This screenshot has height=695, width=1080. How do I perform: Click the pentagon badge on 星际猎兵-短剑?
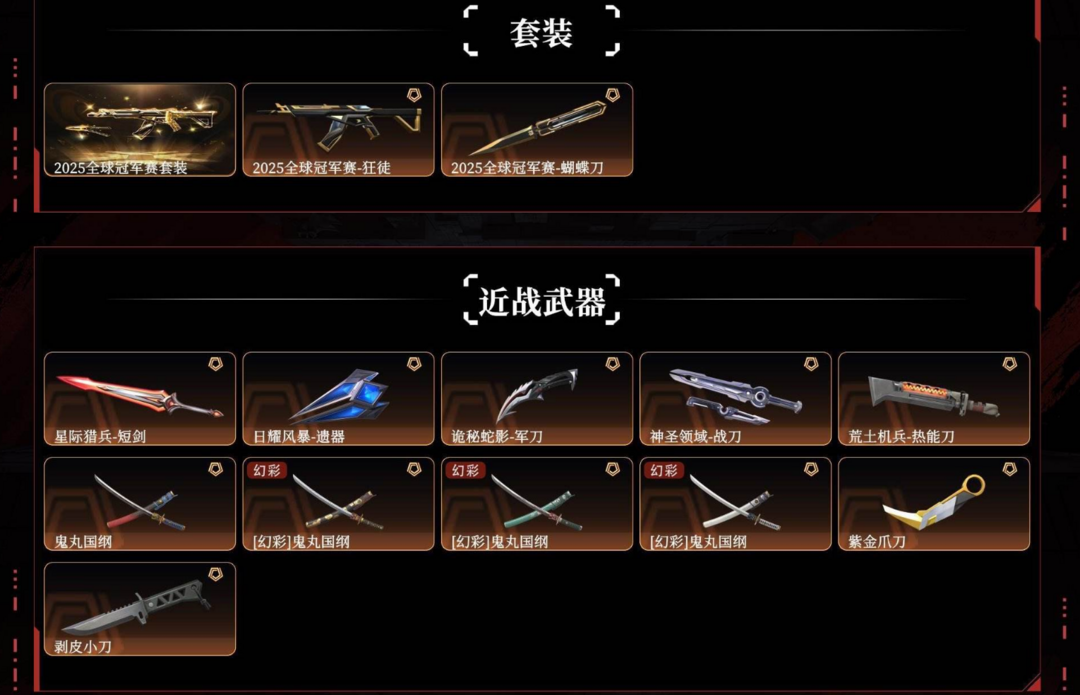(216, 364)
